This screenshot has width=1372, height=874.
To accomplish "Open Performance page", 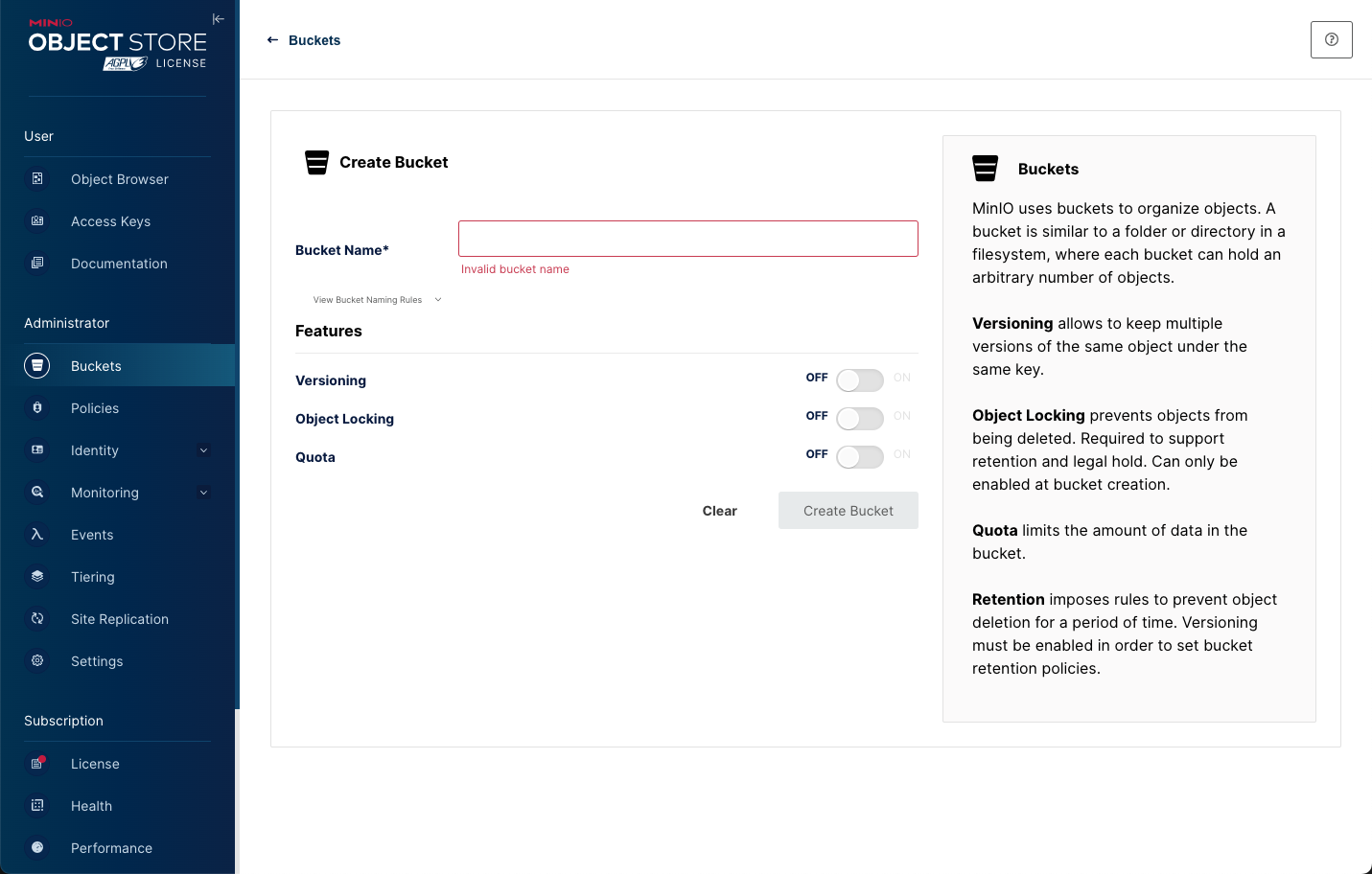I will (x=117, y=848).
